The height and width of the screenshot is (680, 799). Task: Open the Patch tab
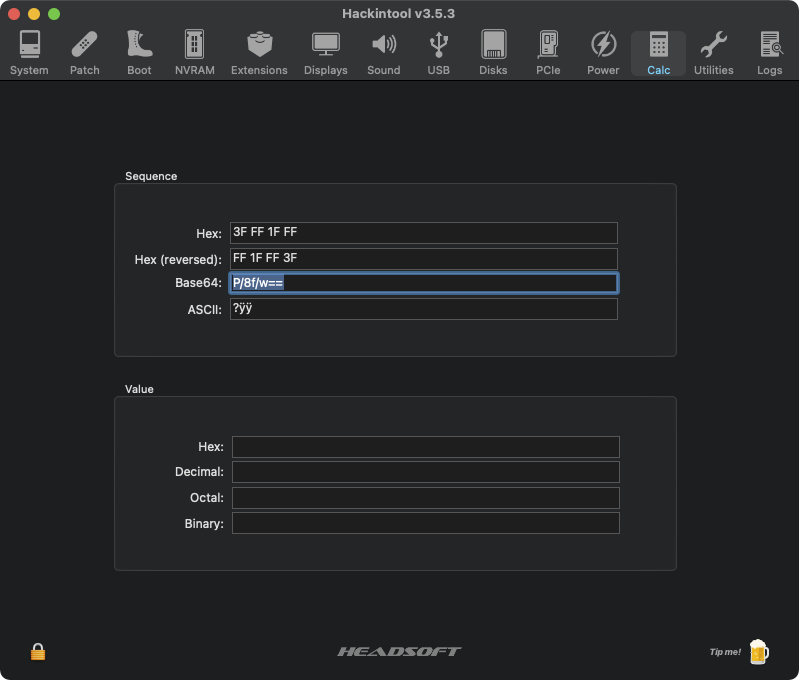(x=85, y=54)
